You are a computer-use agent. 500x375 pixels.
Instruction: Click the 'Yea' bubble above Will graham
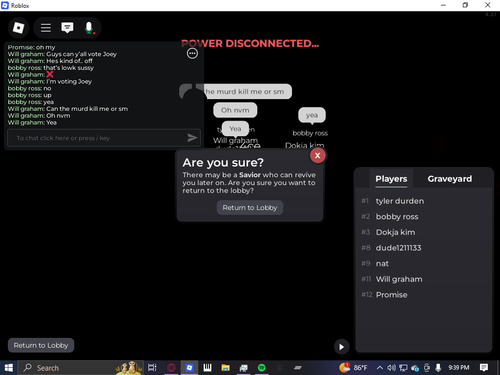pos(235,129)
